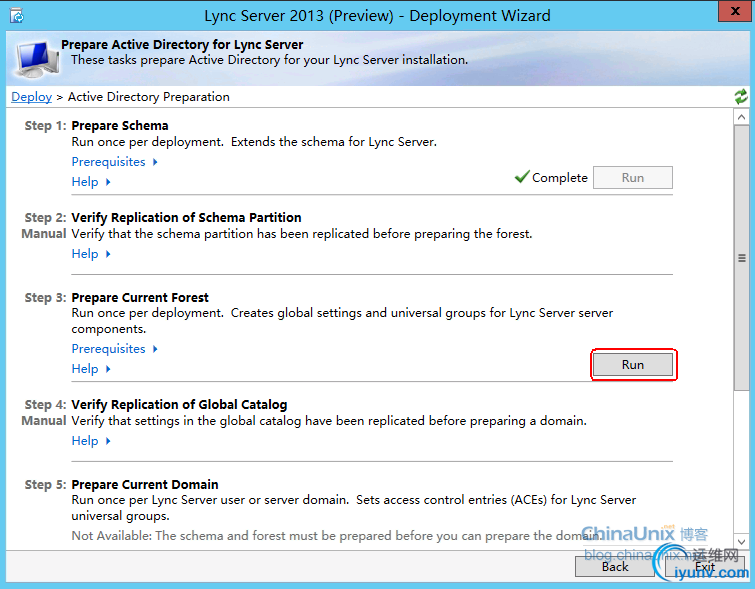Click the 'Complete' status text of Step 1
This screenshot has width=755, height=589.
560,178
